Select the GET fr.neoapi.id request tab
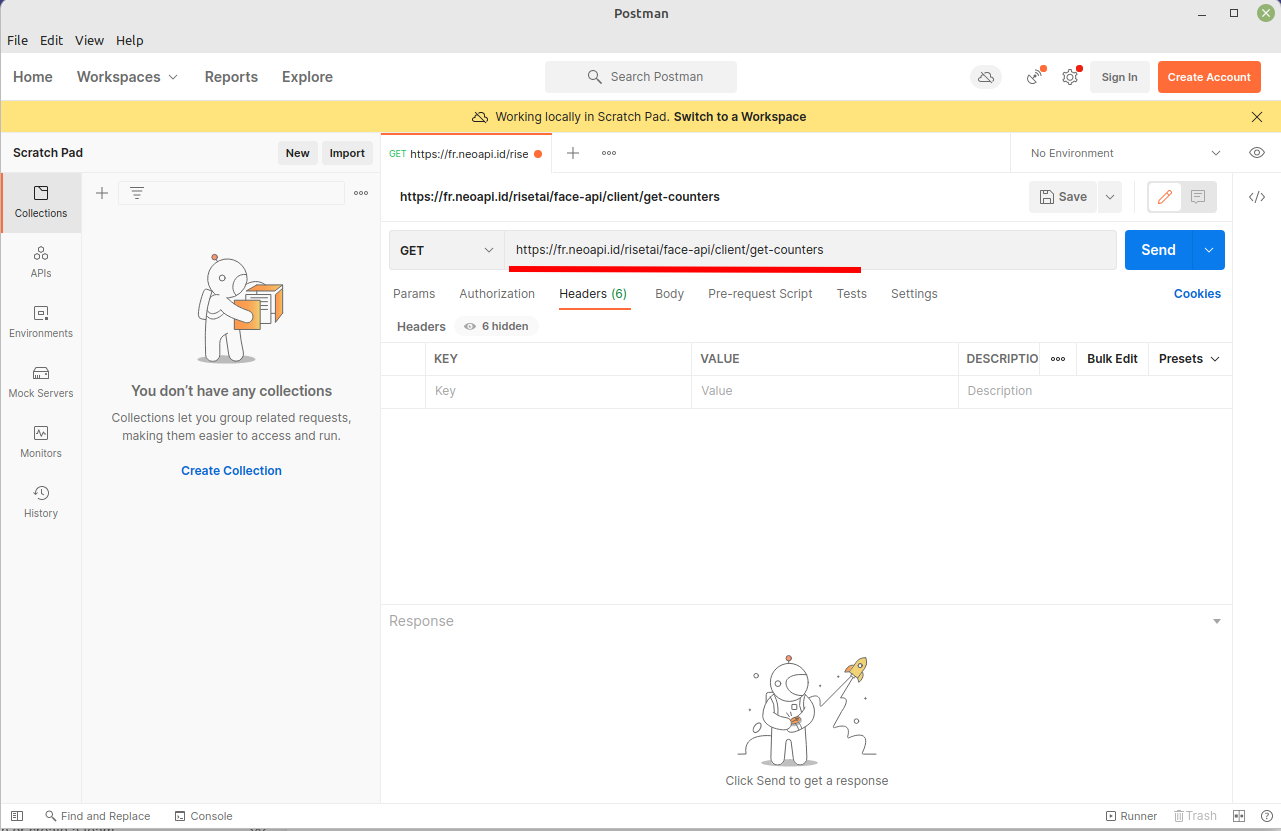1281x831 pixels. click(465, 153)
